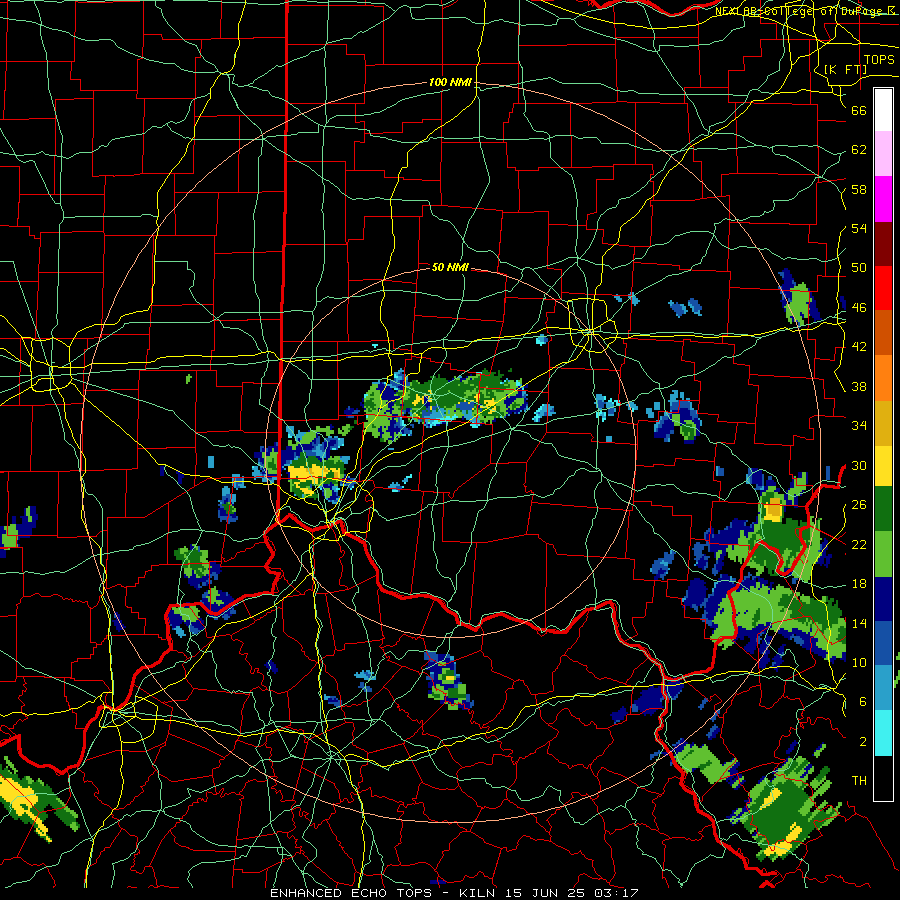
Task: Click the ENHANCED ECHO TOPS caption text
Action: coord(454,893)
